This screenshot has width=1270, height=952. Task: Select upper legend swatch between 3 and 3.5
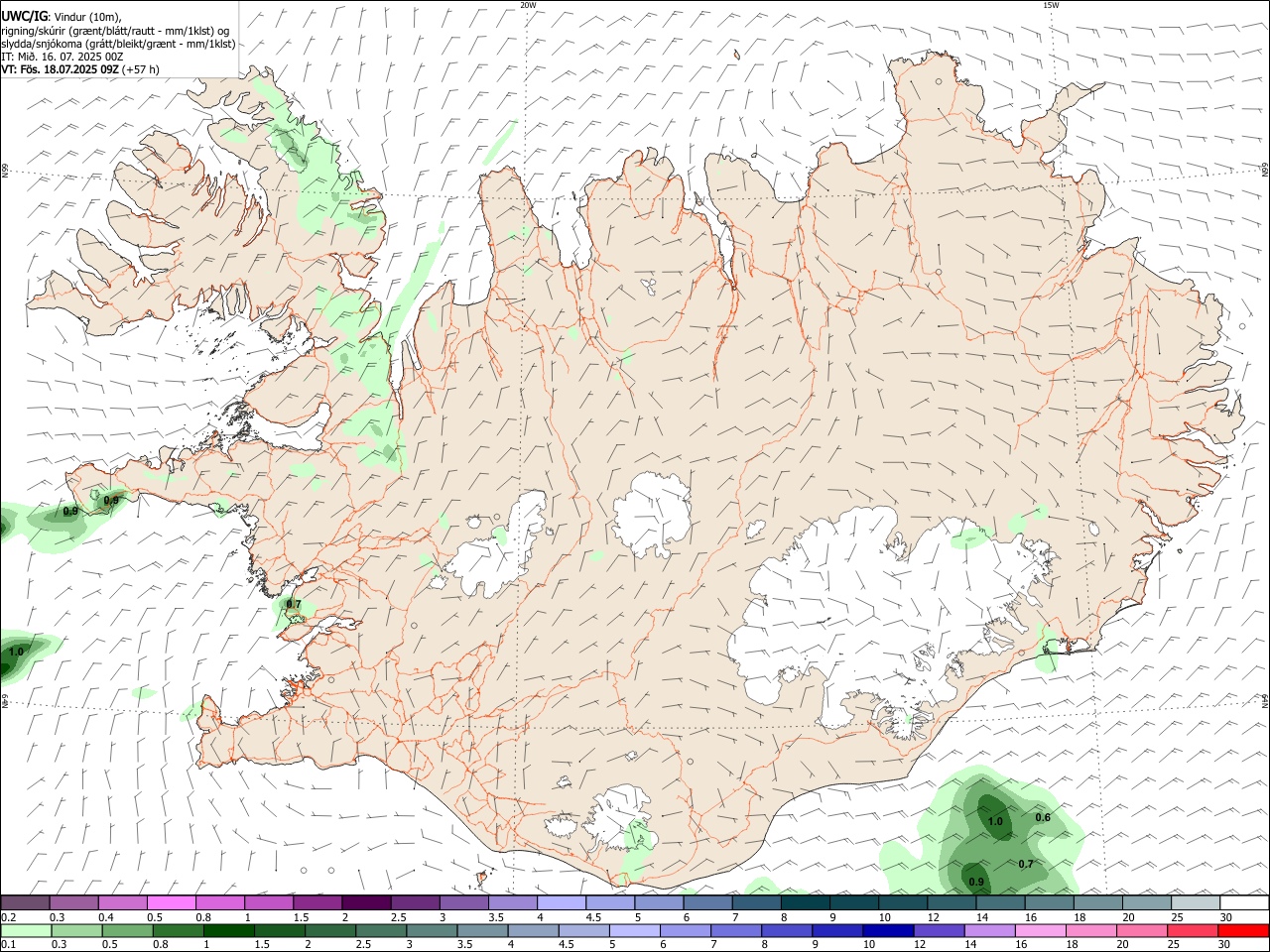point(463,902)
